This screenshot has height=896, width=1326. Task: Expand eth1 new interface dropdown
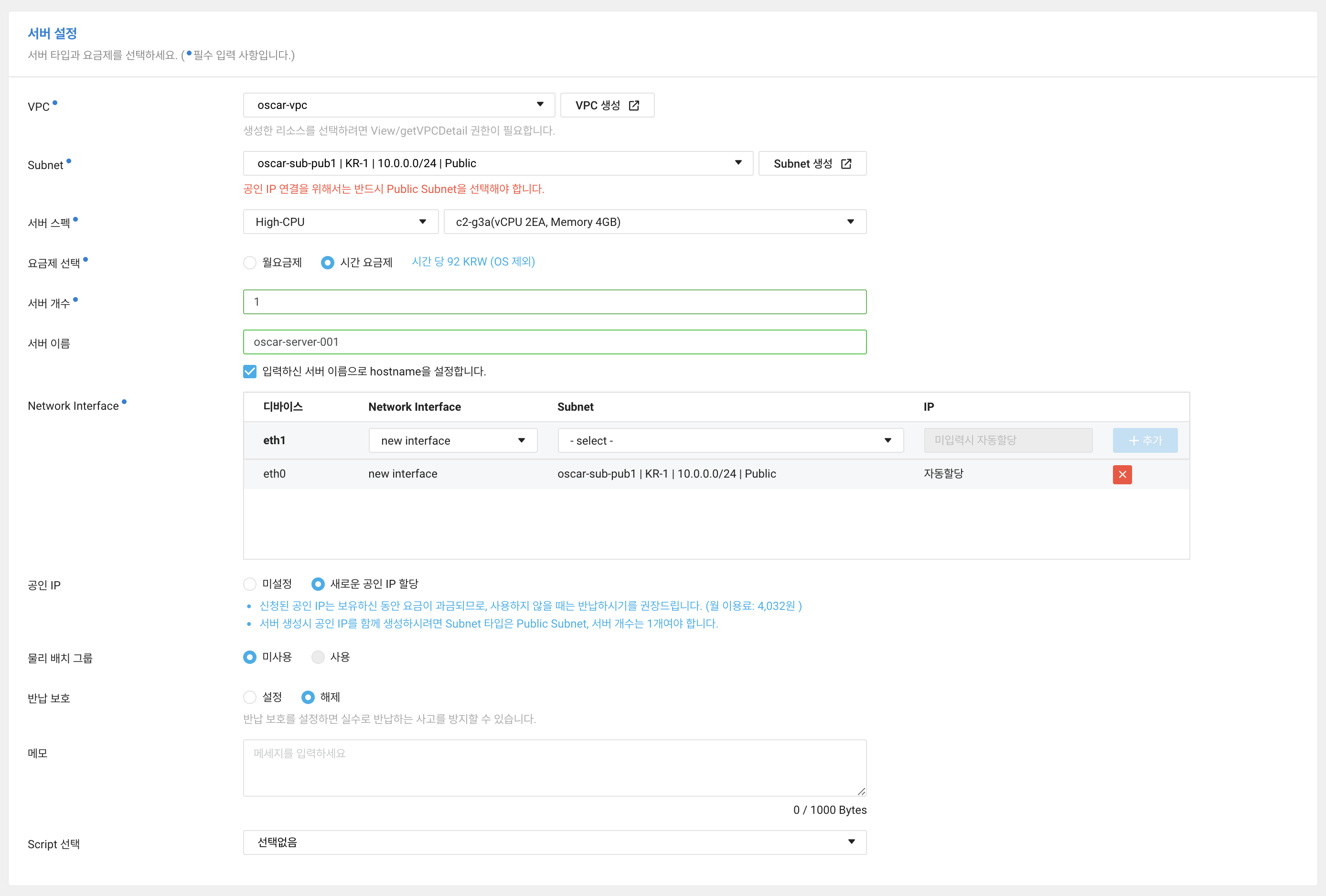(x=452, y=440)
